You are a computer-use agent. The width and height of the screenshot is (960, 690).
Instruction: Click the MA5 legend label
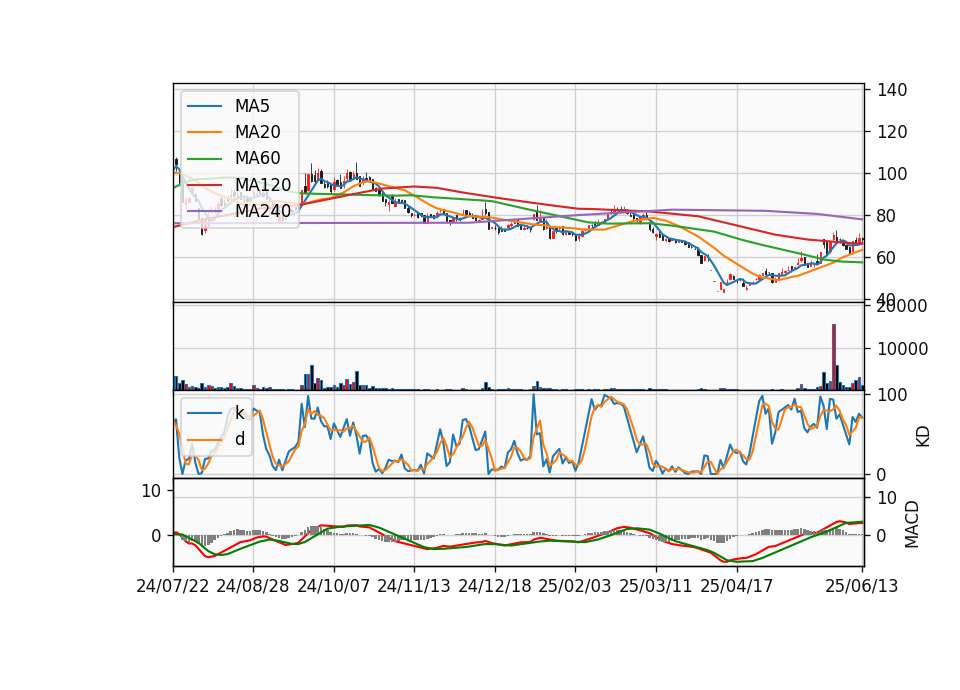(x=252, y=106)
